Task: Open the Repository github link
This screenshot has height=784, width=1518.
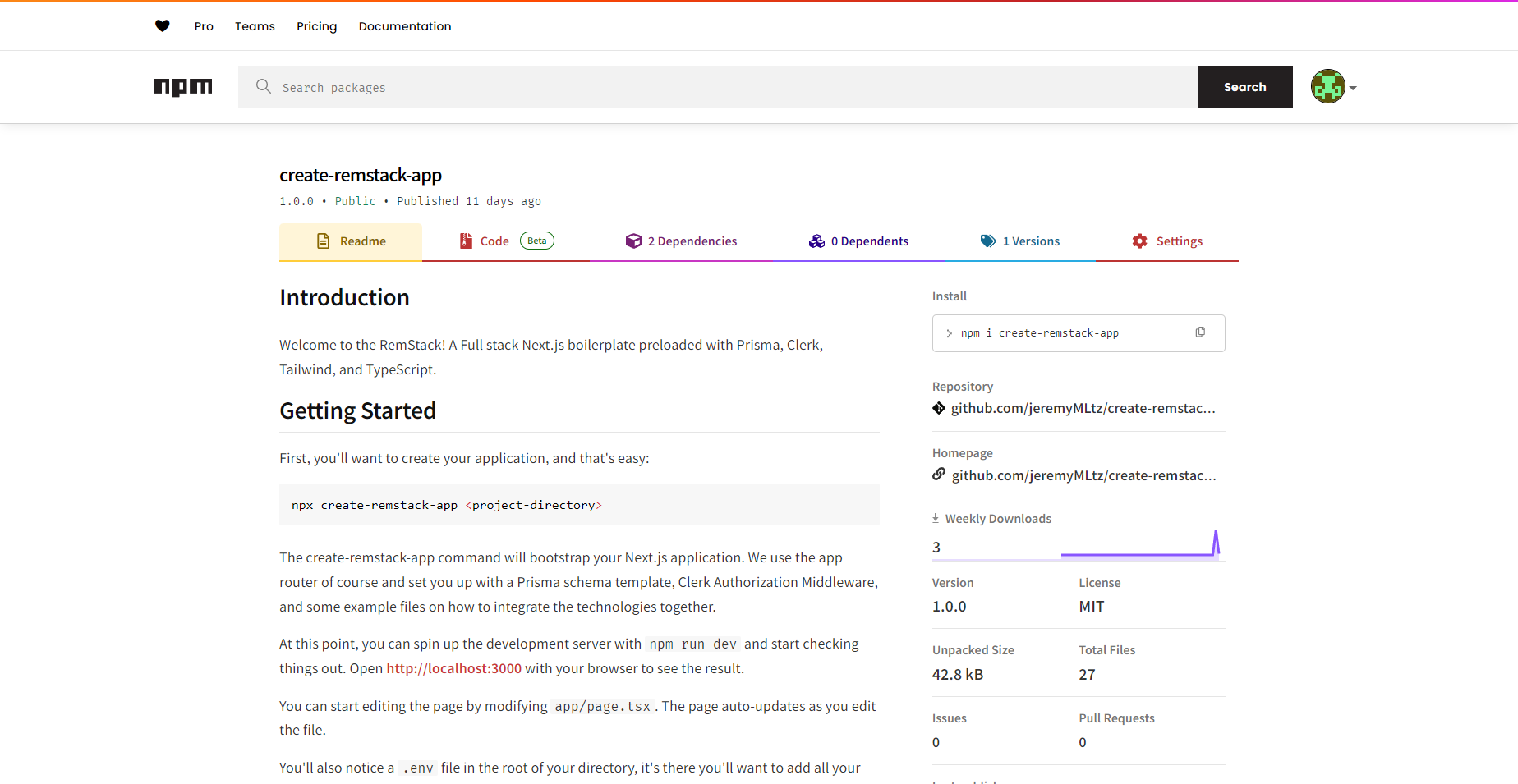Action: 1083,408
